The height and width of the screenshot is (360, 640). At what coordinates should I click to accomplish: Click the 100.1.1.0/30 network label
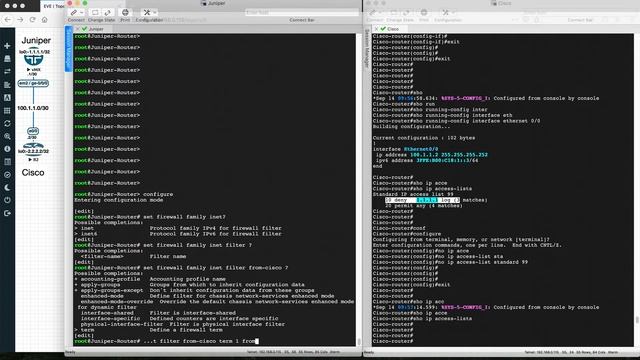click(x=33, y=108)
